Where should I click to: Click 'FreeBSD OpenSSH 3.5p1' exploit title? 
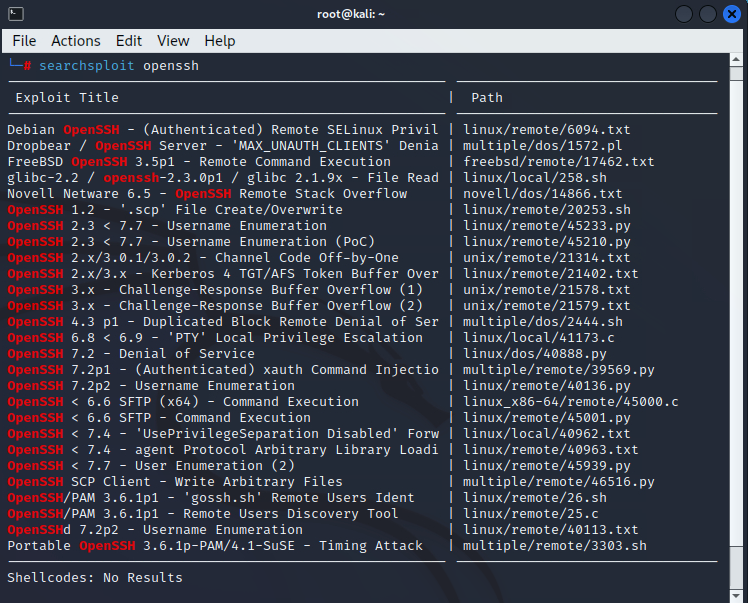click(x=198, y=161)
